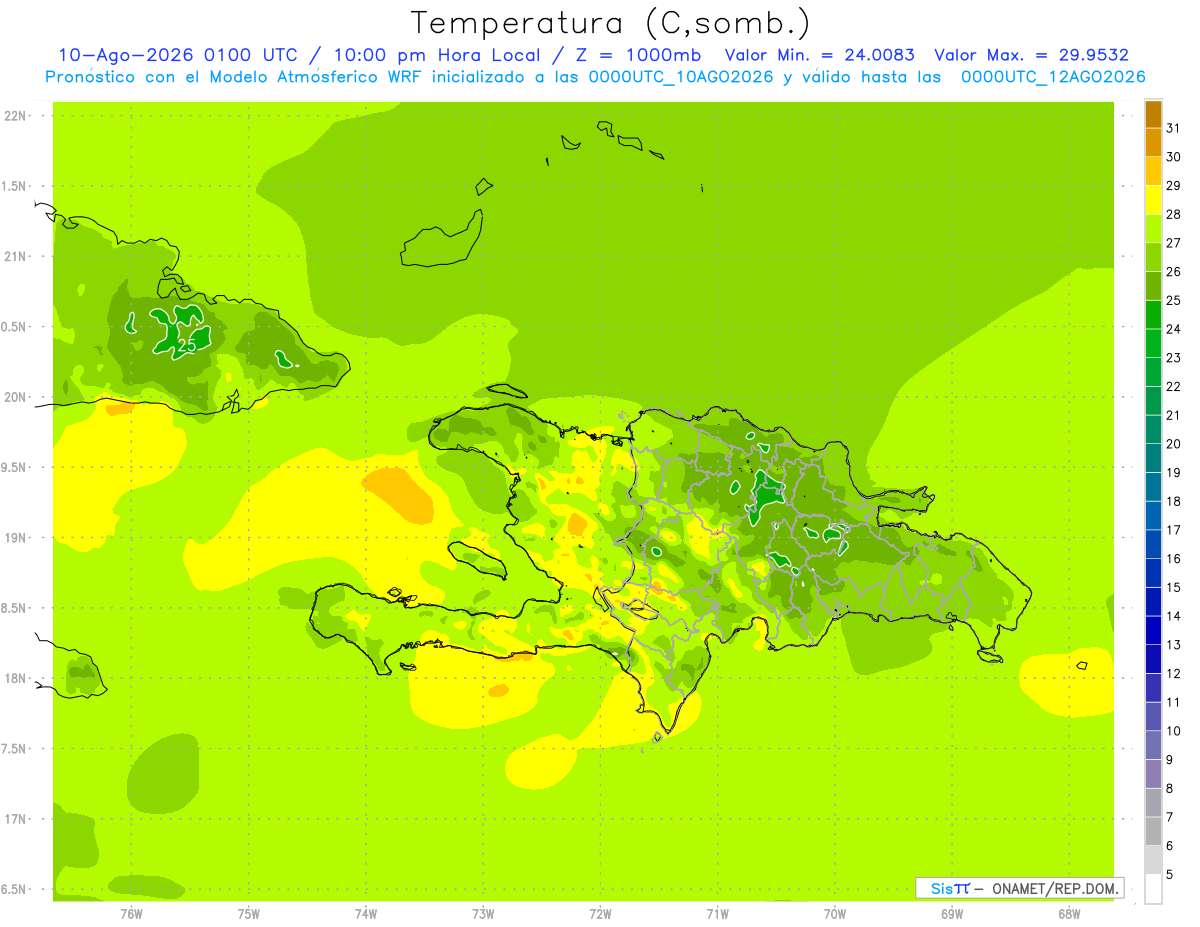Viewport: 1200px width, 927px height.
Task: Click the valid-until time "0000UTC_12AGO2026"
Action: (1053, 77)
